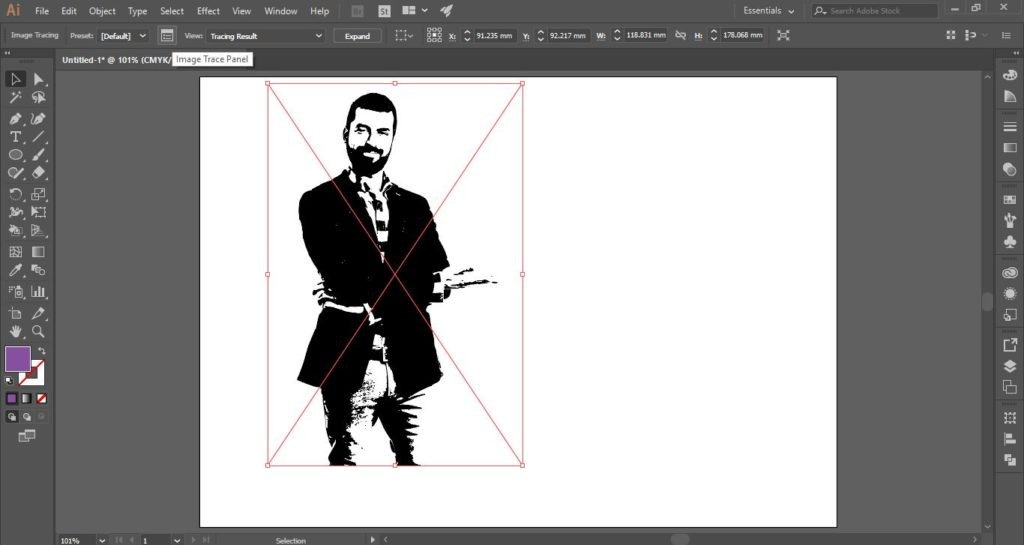Reset default fill and stroke
The image size is (1024, 545).
coord(9,381)
